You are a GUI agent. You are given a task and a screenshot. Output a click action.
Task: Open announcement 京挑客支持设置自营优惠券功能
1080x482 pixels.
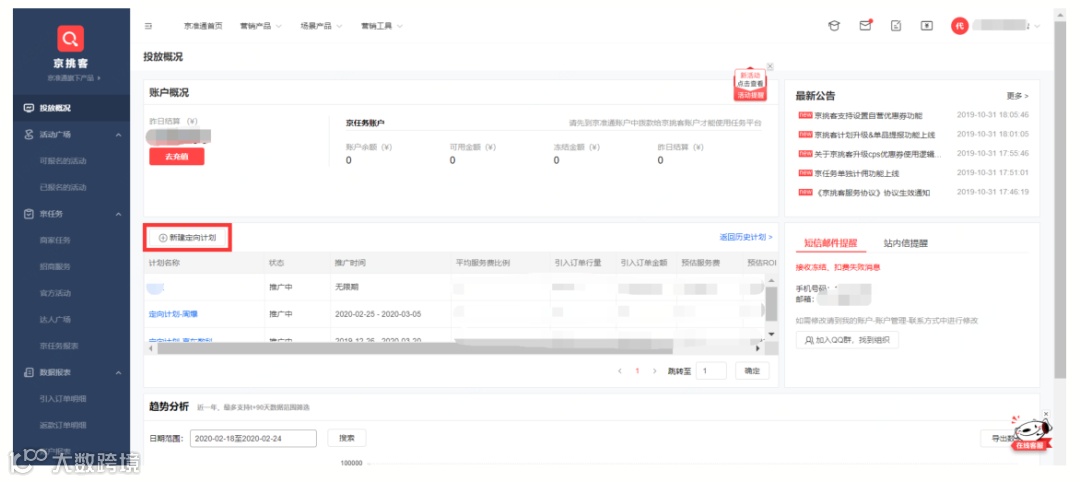[867, 116]
